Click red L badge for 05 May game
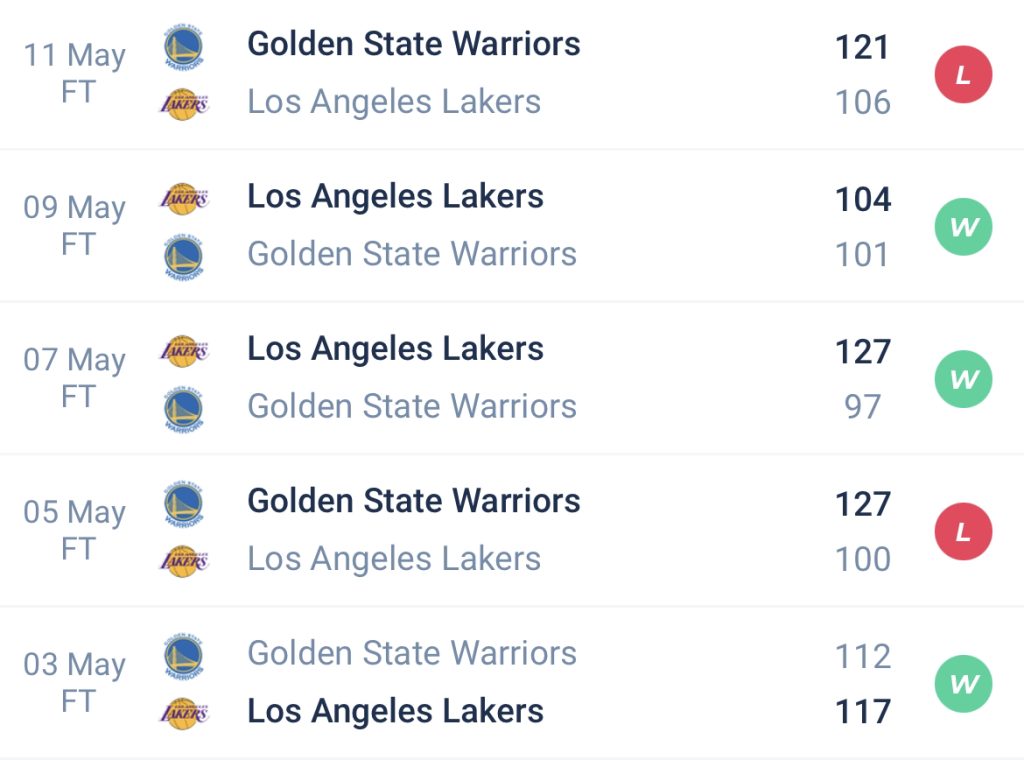Viewport: 1024px width, 760px height. pos(963,531)
